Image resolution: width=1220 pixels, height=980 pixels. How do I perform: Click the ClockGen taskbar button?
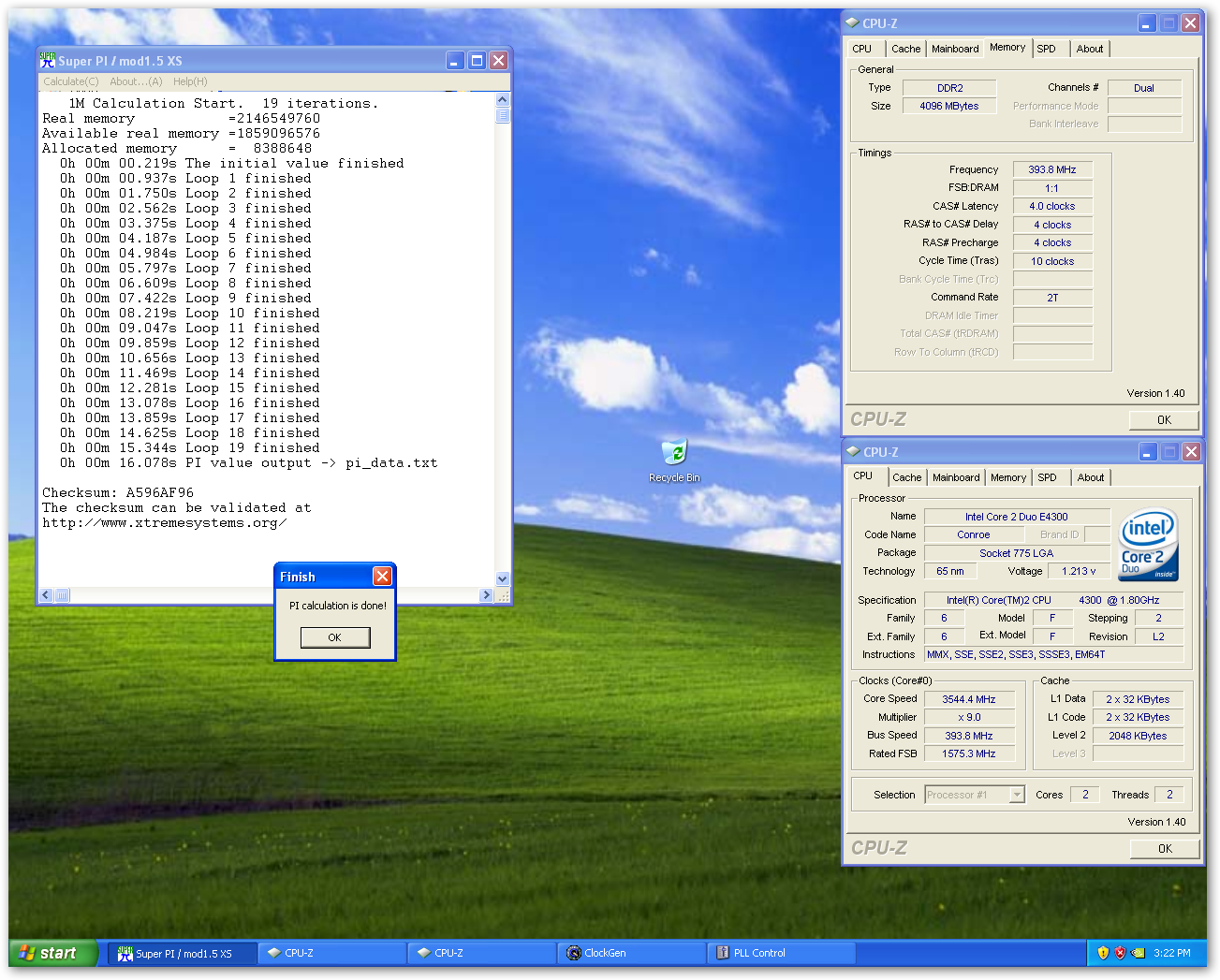pos(631,954)
